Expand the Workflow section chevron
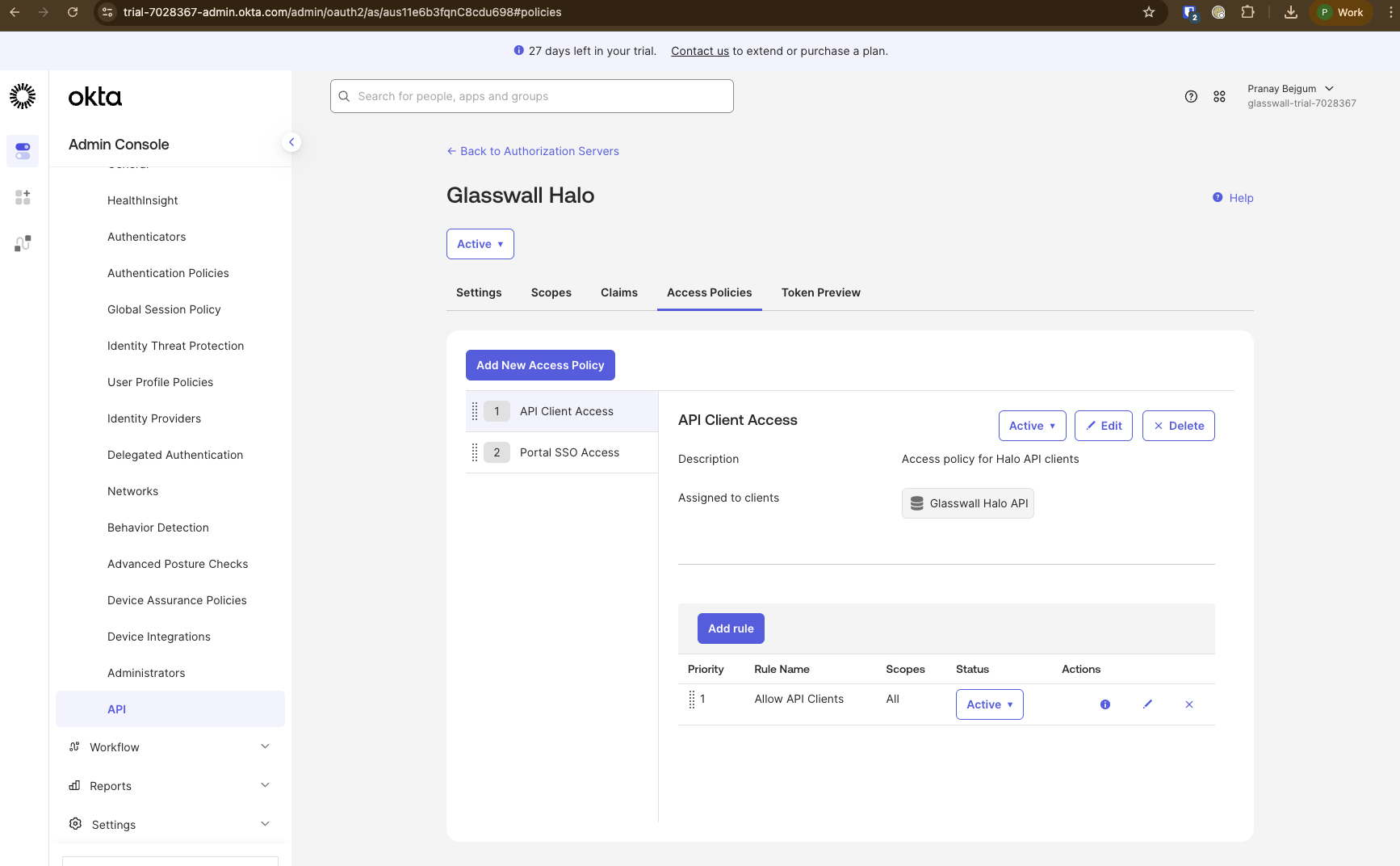1400x866 pixels. tap(265, 746)
